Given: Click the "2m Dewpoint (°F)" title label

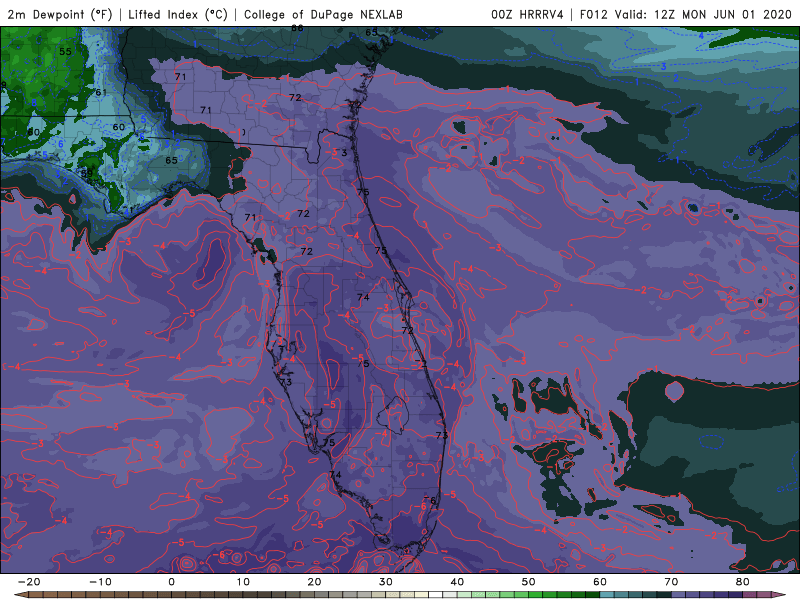Looking at the screenshot, I should (60, 14).
